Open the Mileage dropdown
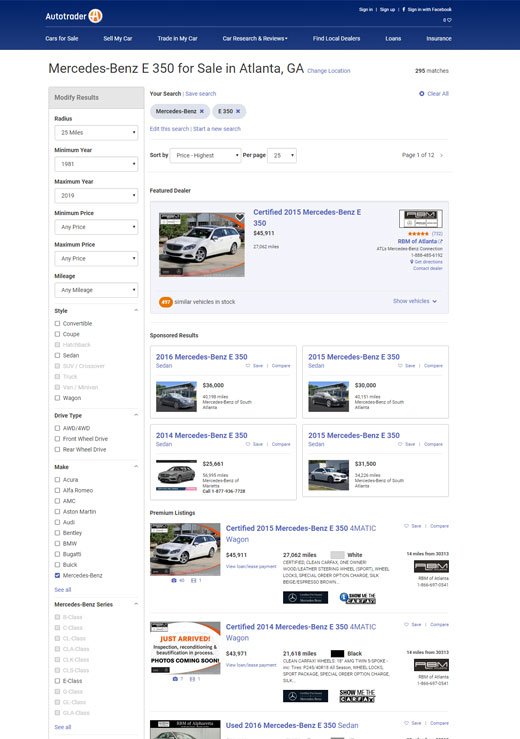 point(96,290)
